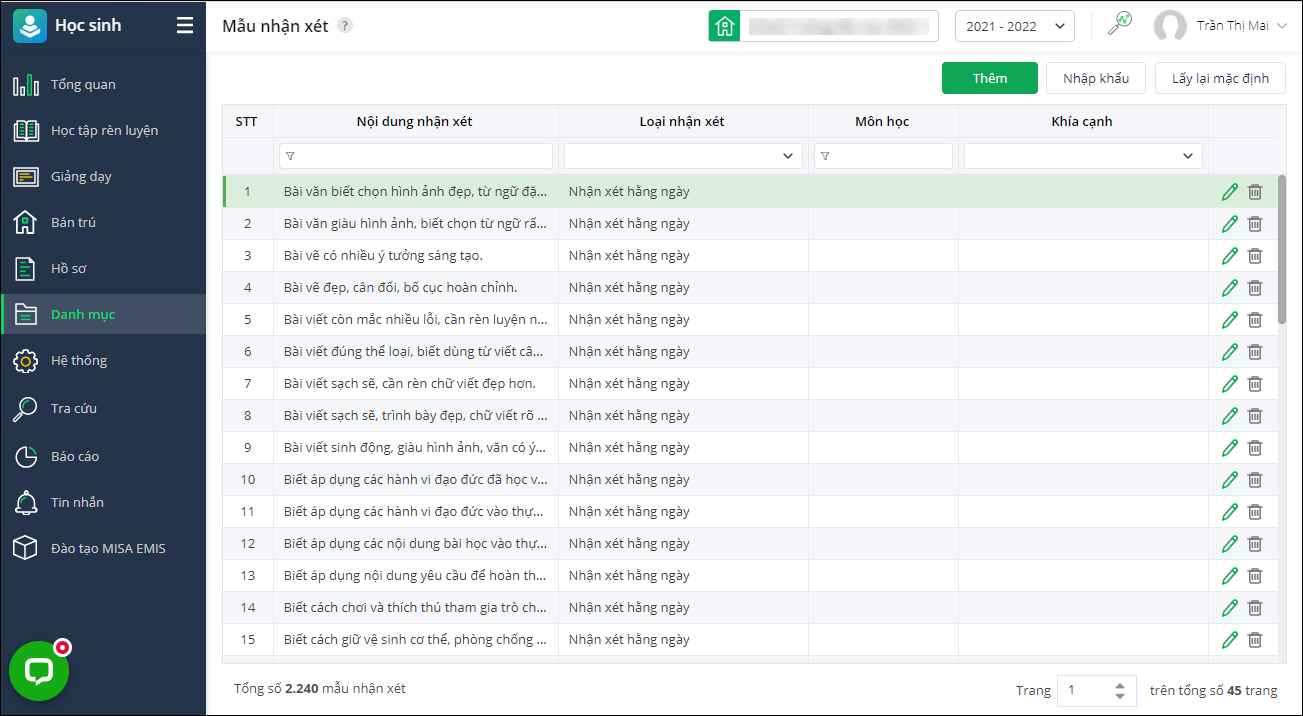Select row 'Bài viết sinh động, giàu hình ảnh'
This screenshot has height=716, width=1303.
[x=750, y=448]
